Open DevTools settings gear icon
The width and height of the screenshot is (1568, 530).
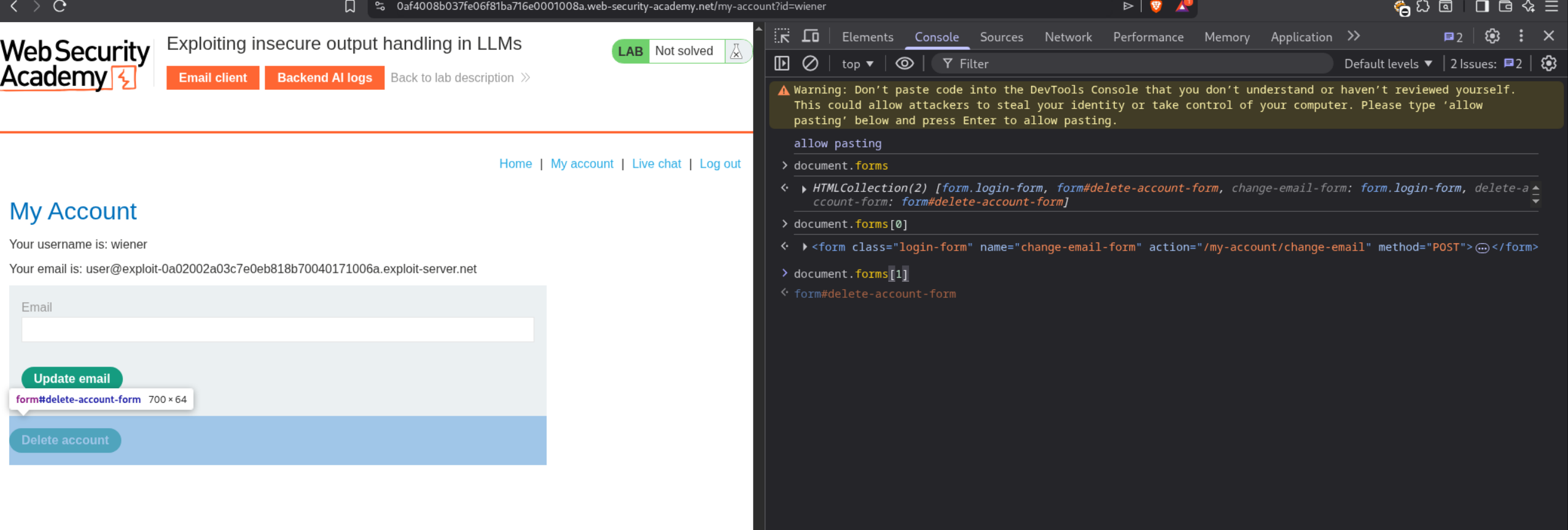click(x=1492, y=36)
